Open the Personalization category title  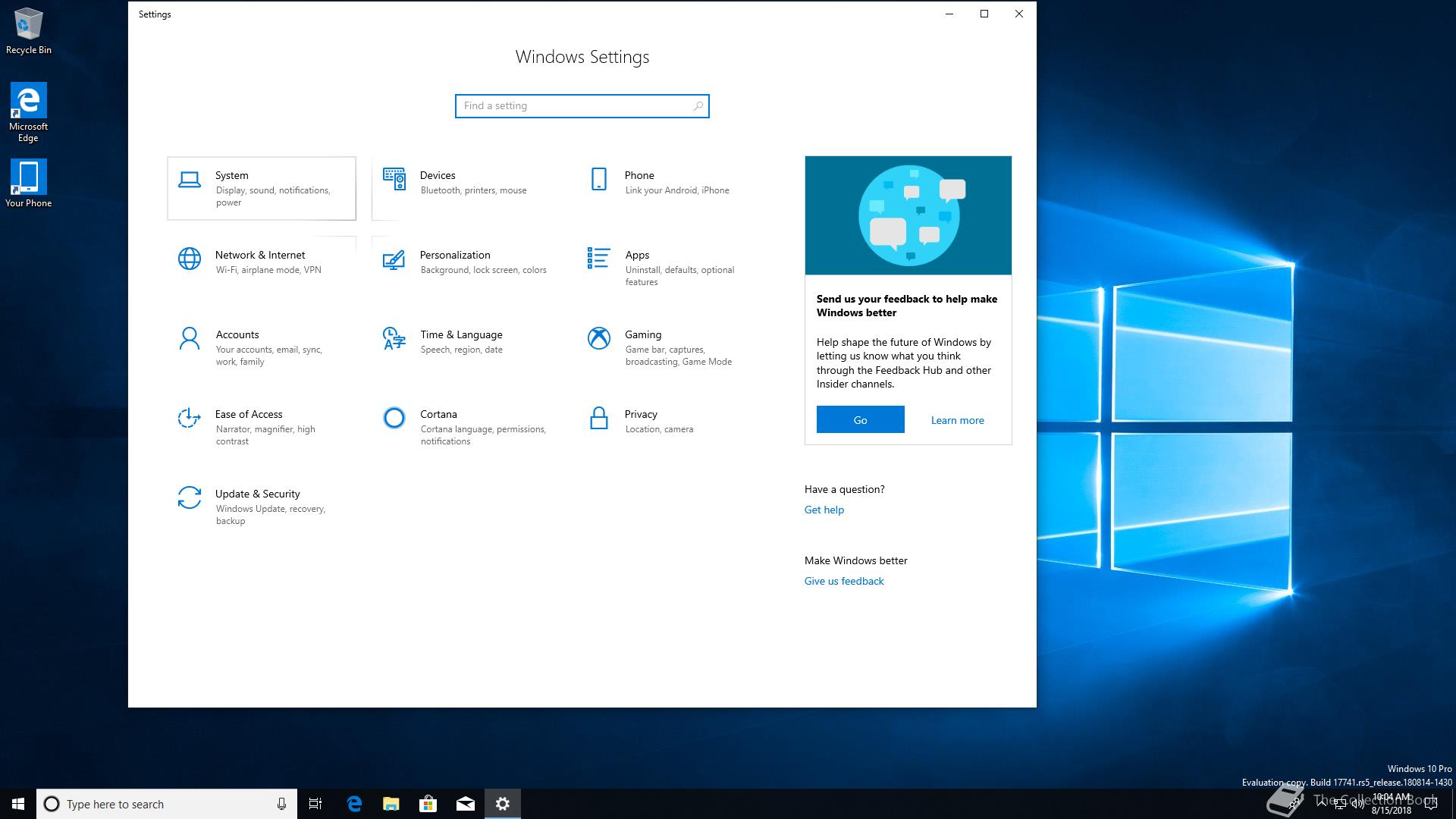tap(455, 255)
